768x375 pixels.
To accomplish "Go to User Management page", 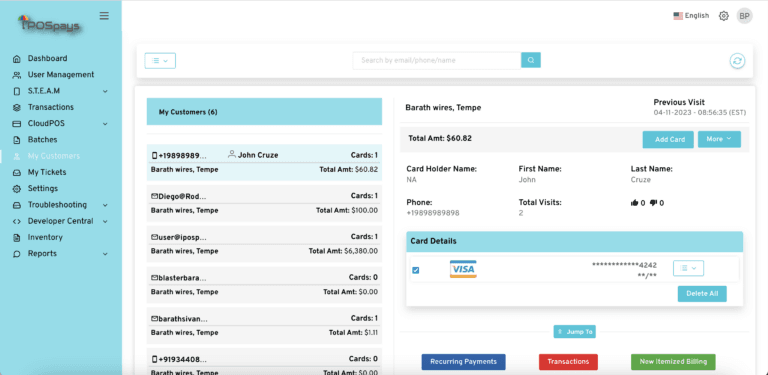I will 61,74.
